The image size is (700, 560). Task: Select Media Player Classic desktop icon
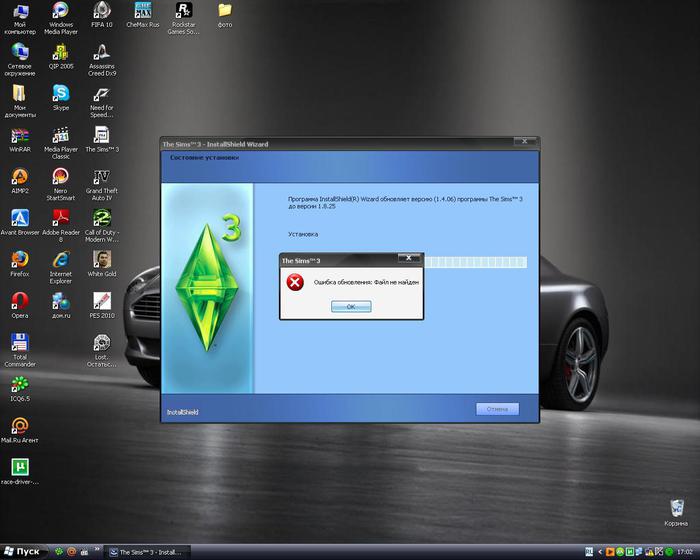(x=61, y=143)
